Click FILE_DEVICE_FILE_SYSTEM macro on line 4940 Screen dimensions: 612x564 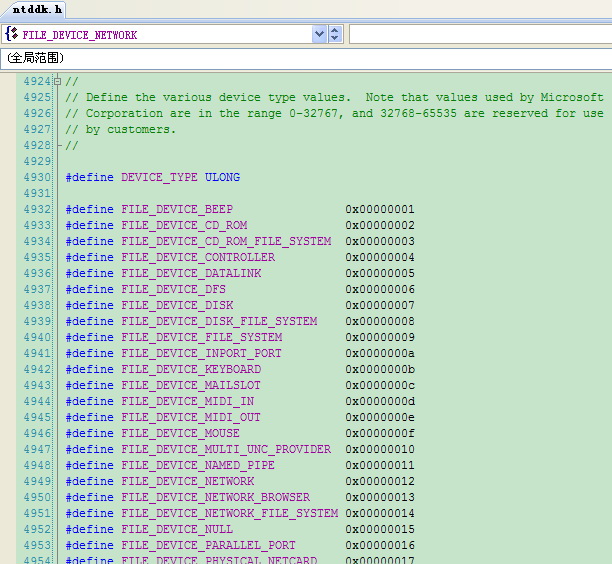201,337
